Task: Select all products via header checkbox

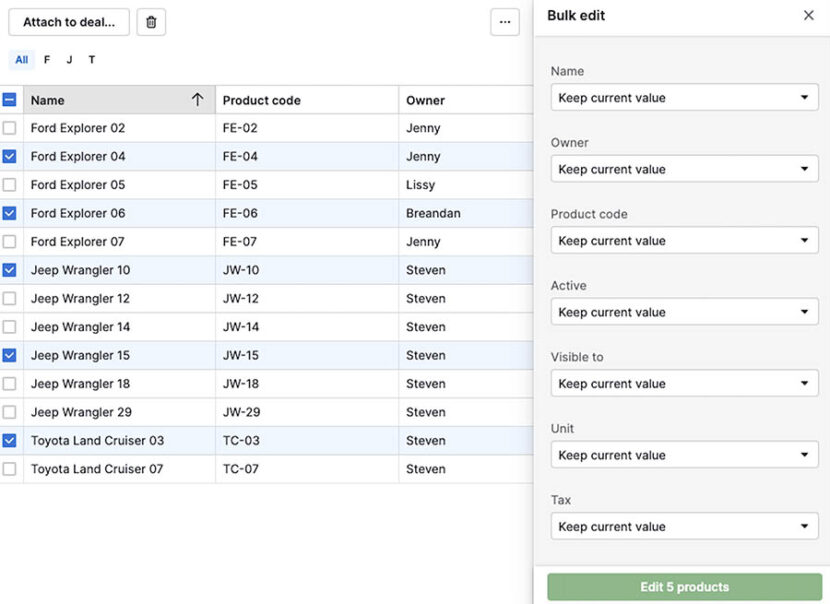Action: click(x=11, y=100)
